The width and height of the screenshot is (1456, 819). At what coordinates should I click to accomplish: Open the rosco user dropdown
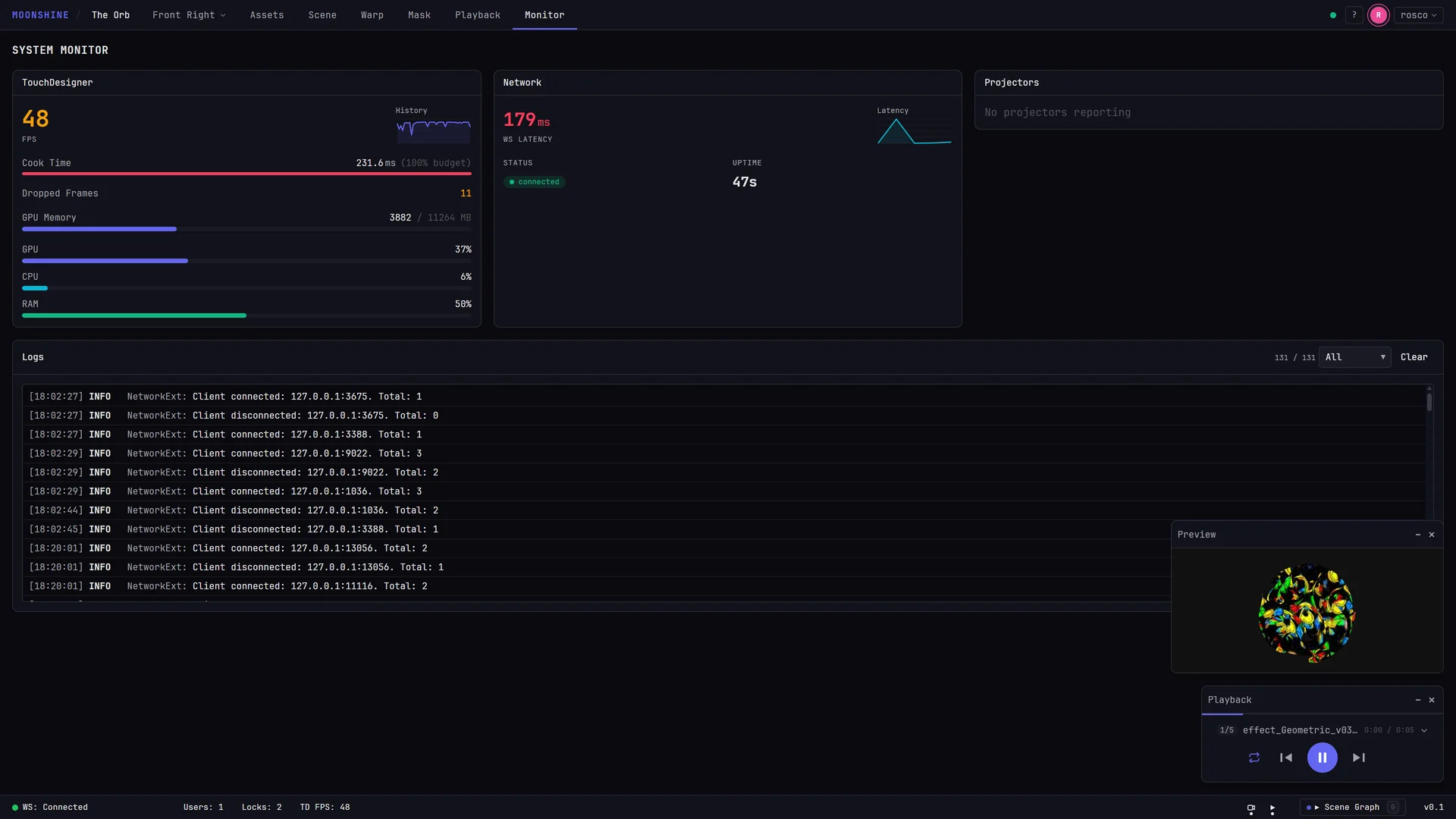[1418, 15]
